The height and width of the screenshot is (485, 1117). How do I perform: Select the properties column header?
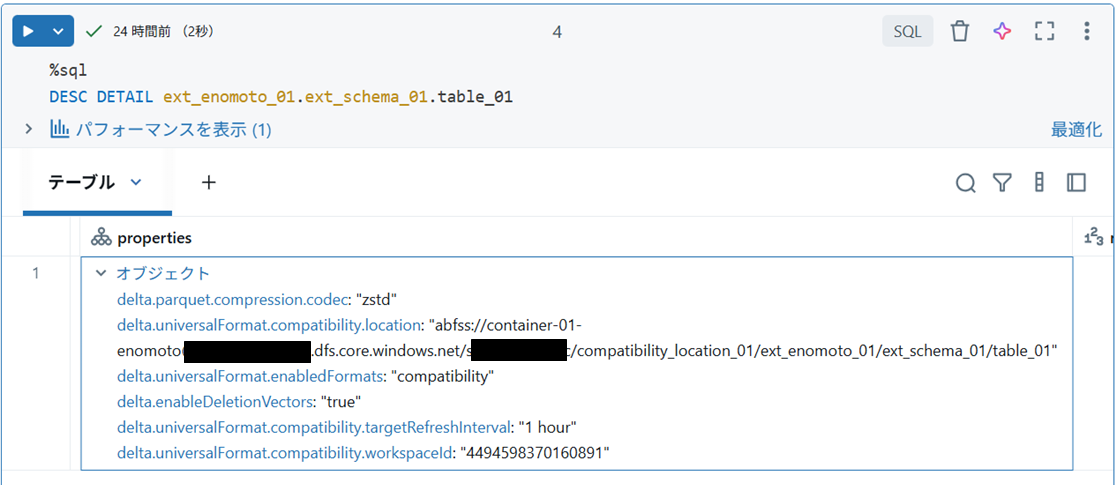point(577,238)
